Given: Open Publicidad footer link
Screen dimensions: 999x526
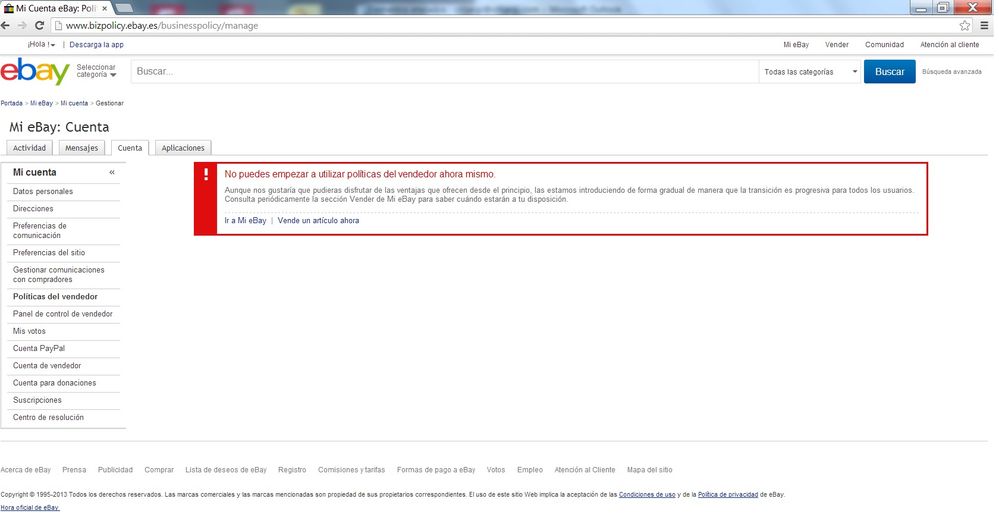Looking at the screenshot, I should click(x=115, y=470).
